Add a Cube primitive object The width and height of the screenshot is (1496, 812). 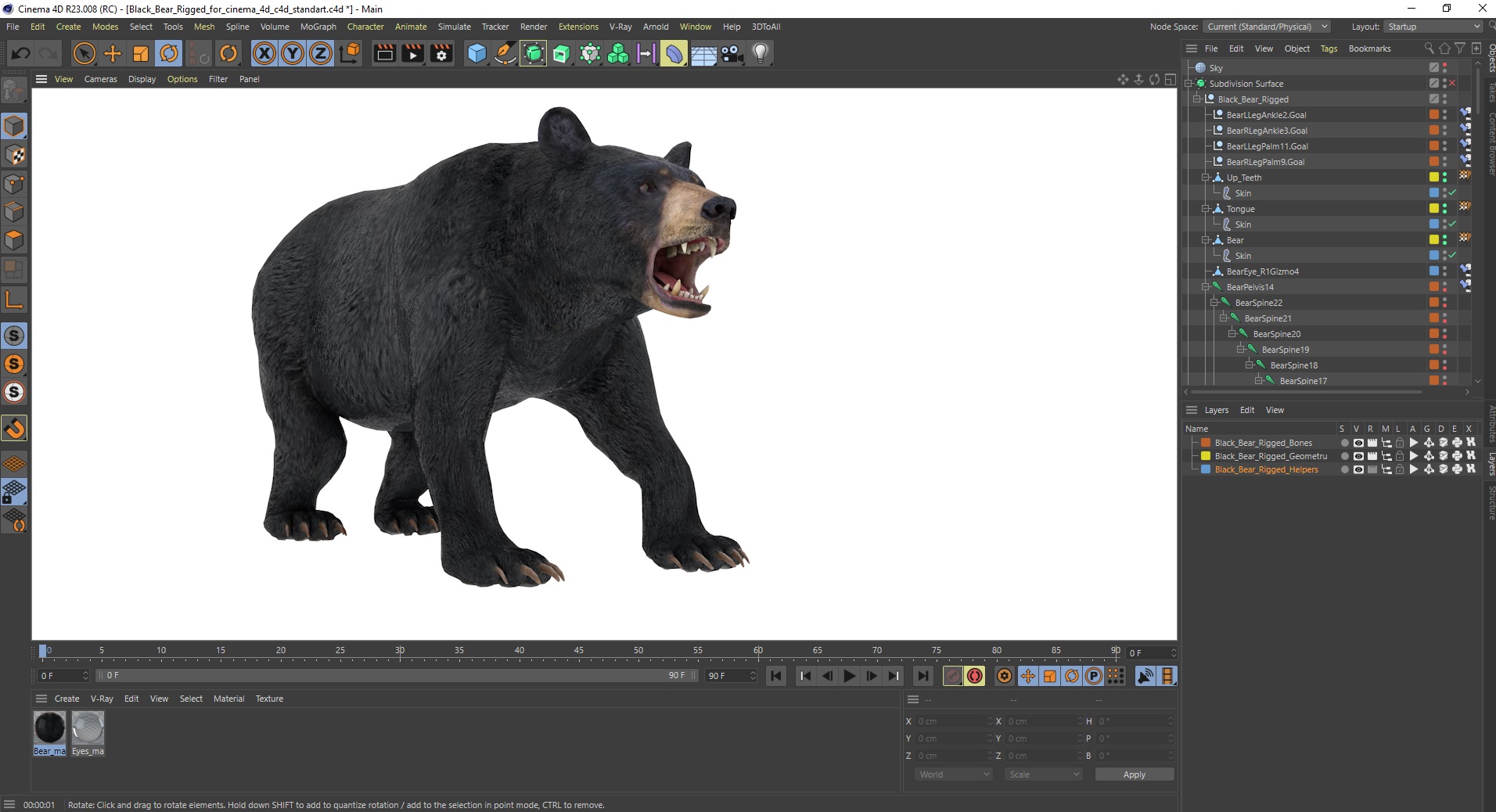point(476,53)
